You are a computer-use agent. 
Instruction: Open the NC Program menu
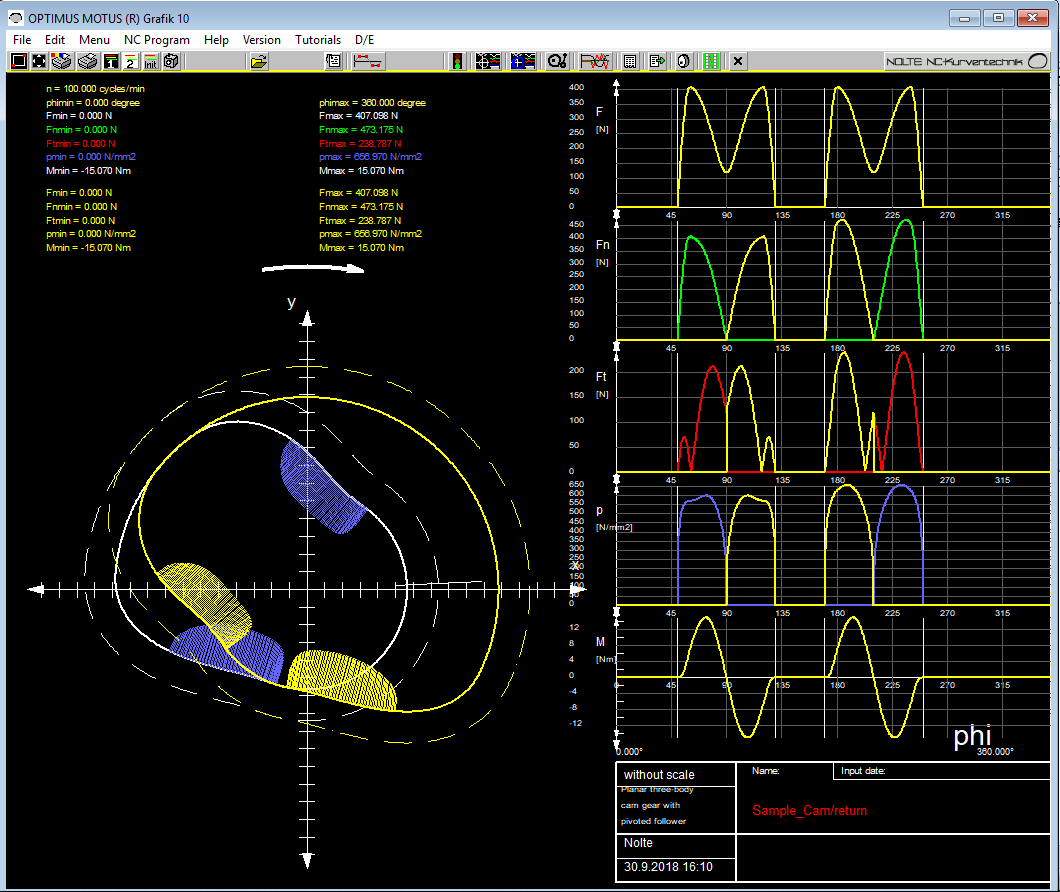point(157,39)
